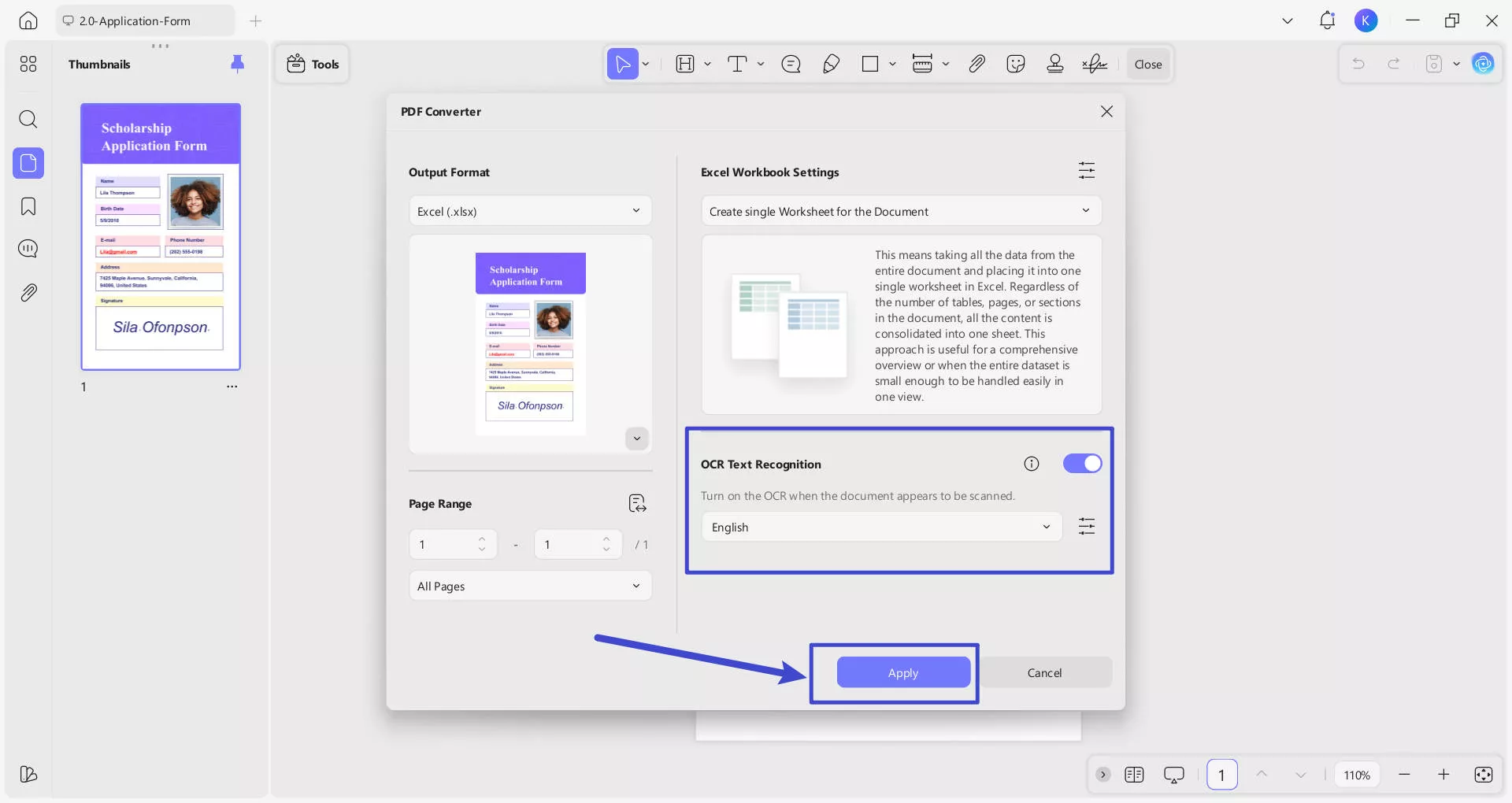The image size is (1512, 803).
Task: Open the save options icon
Action: pyautogui.click(x=1434, y=64)
